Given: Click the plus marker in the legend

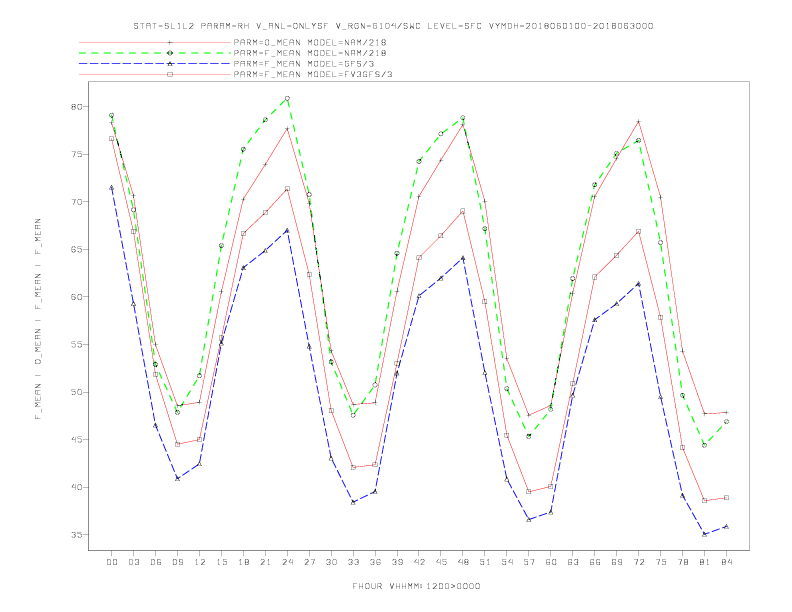Looking at the screenshot, I should coord(170,42).
